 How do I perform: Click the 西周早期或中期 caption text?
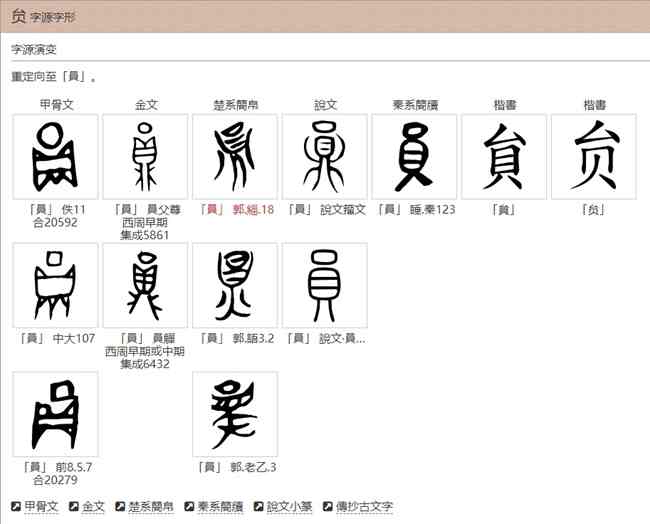click(145, 352)
